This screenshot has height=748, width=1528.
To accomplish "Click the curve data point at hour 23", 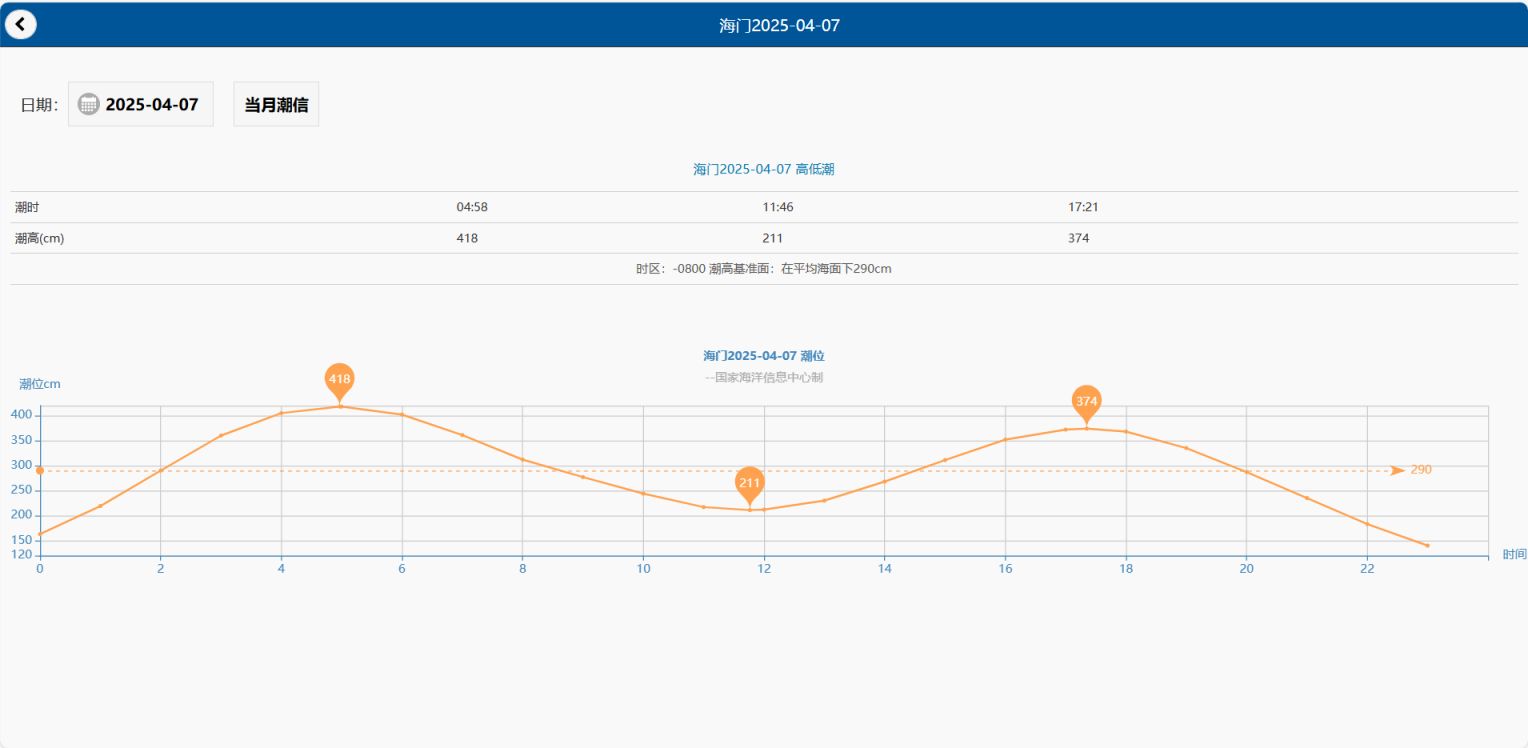I will pos(1427,545).
